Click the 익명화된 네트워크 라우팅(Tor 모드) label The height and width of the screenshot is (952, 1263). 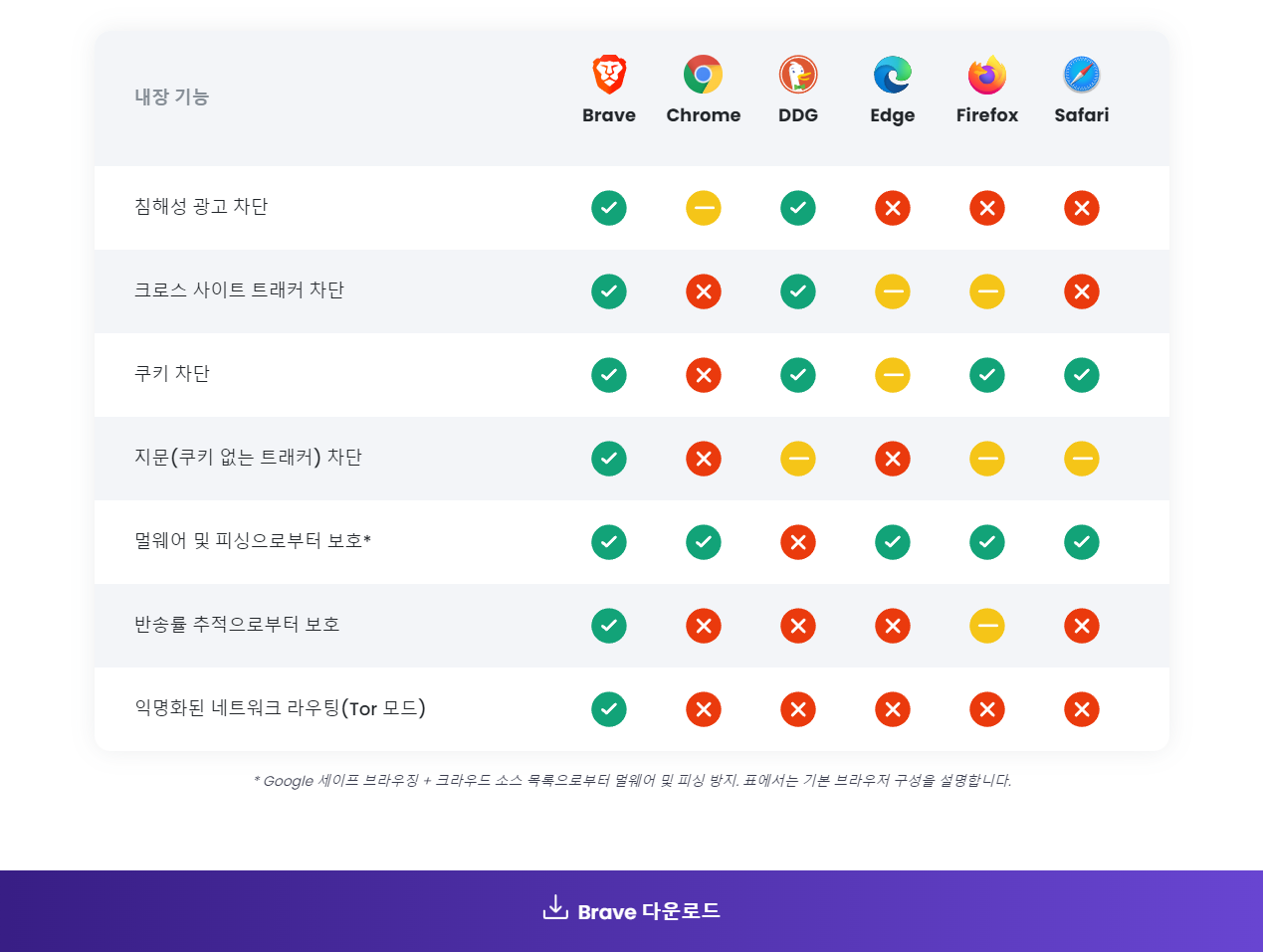(280, 708)
